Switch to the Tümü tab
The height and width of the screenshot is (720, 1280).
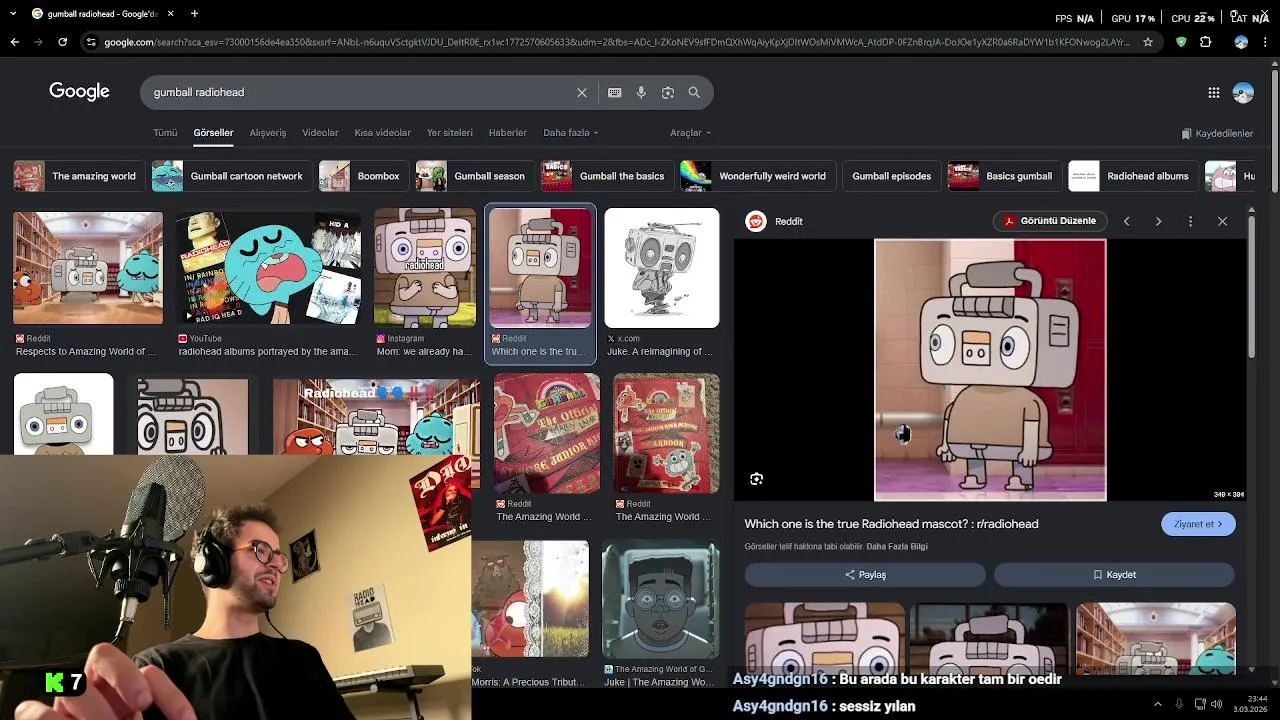(165, 132)
